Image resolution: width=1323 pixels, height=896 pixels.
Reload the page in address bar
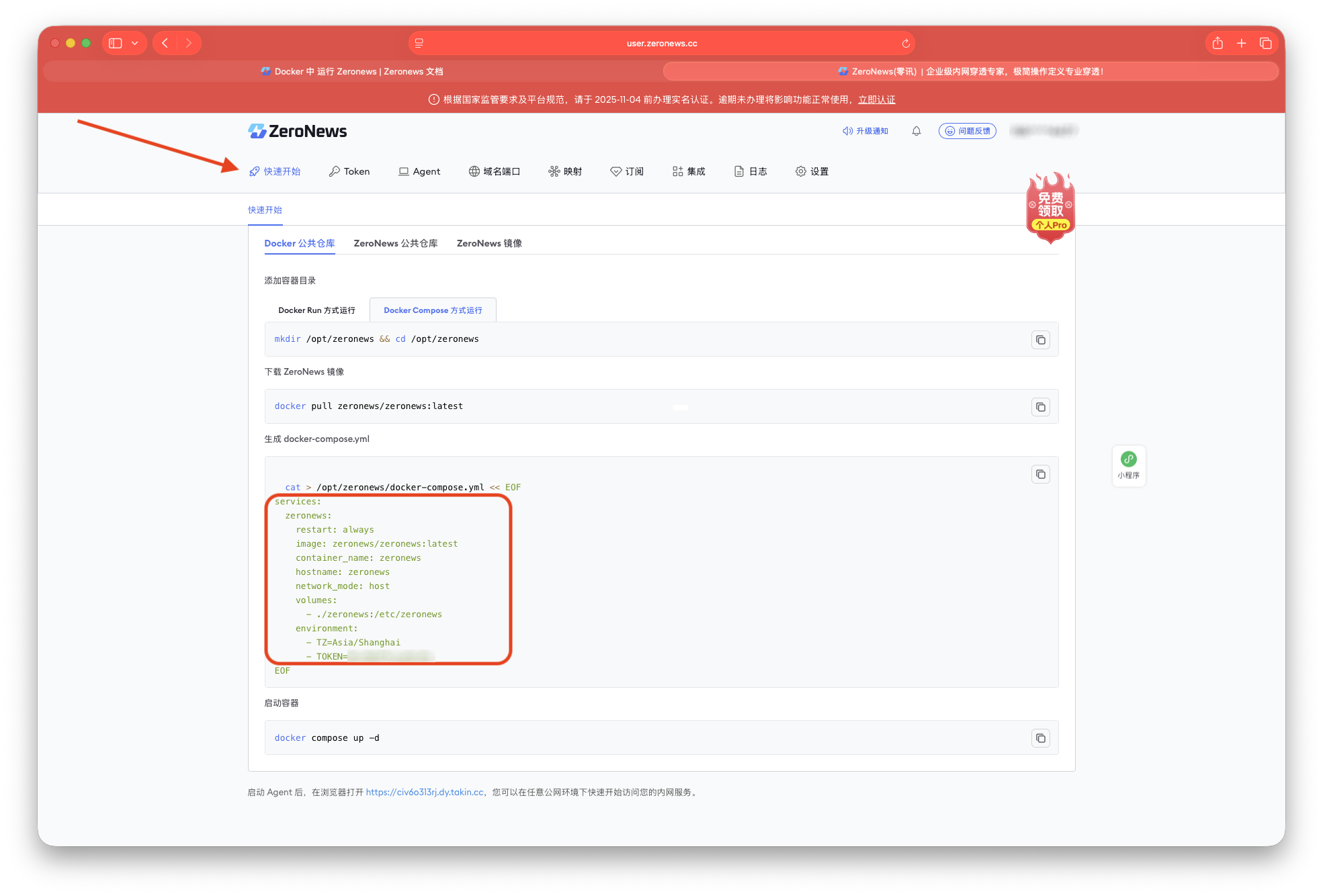[x=905, y=44]
